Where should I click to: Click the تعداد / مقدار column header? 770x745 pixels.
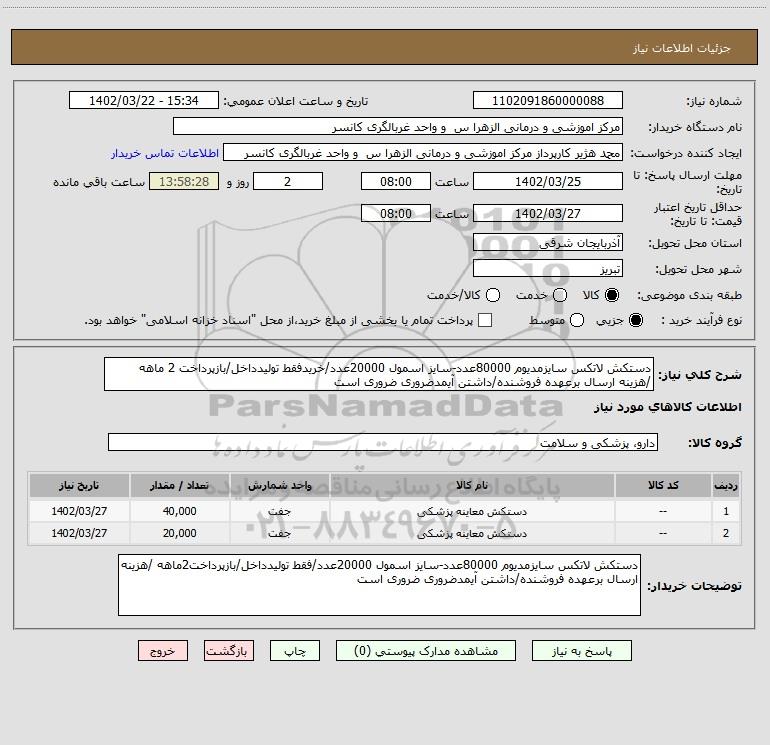[179, 485]
